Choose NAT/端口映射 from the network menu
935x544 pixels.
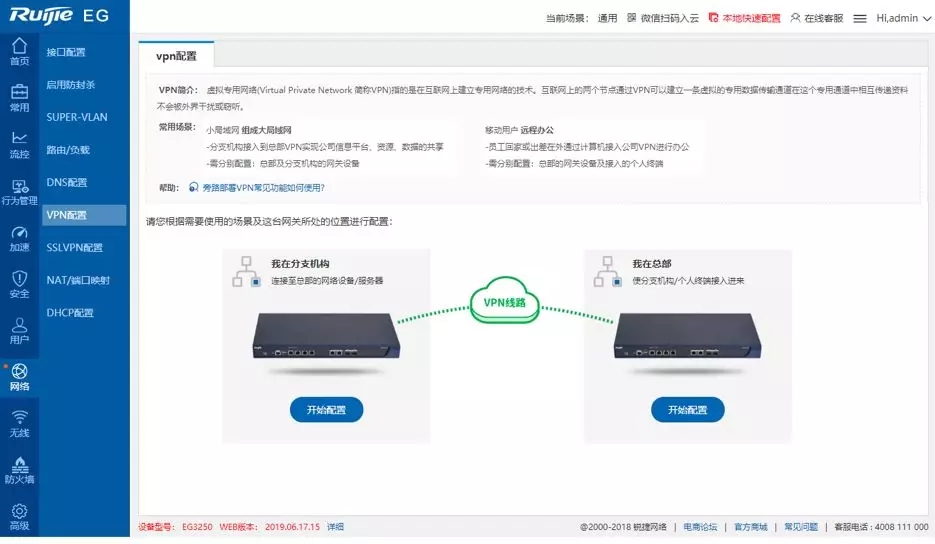[78, 280]
